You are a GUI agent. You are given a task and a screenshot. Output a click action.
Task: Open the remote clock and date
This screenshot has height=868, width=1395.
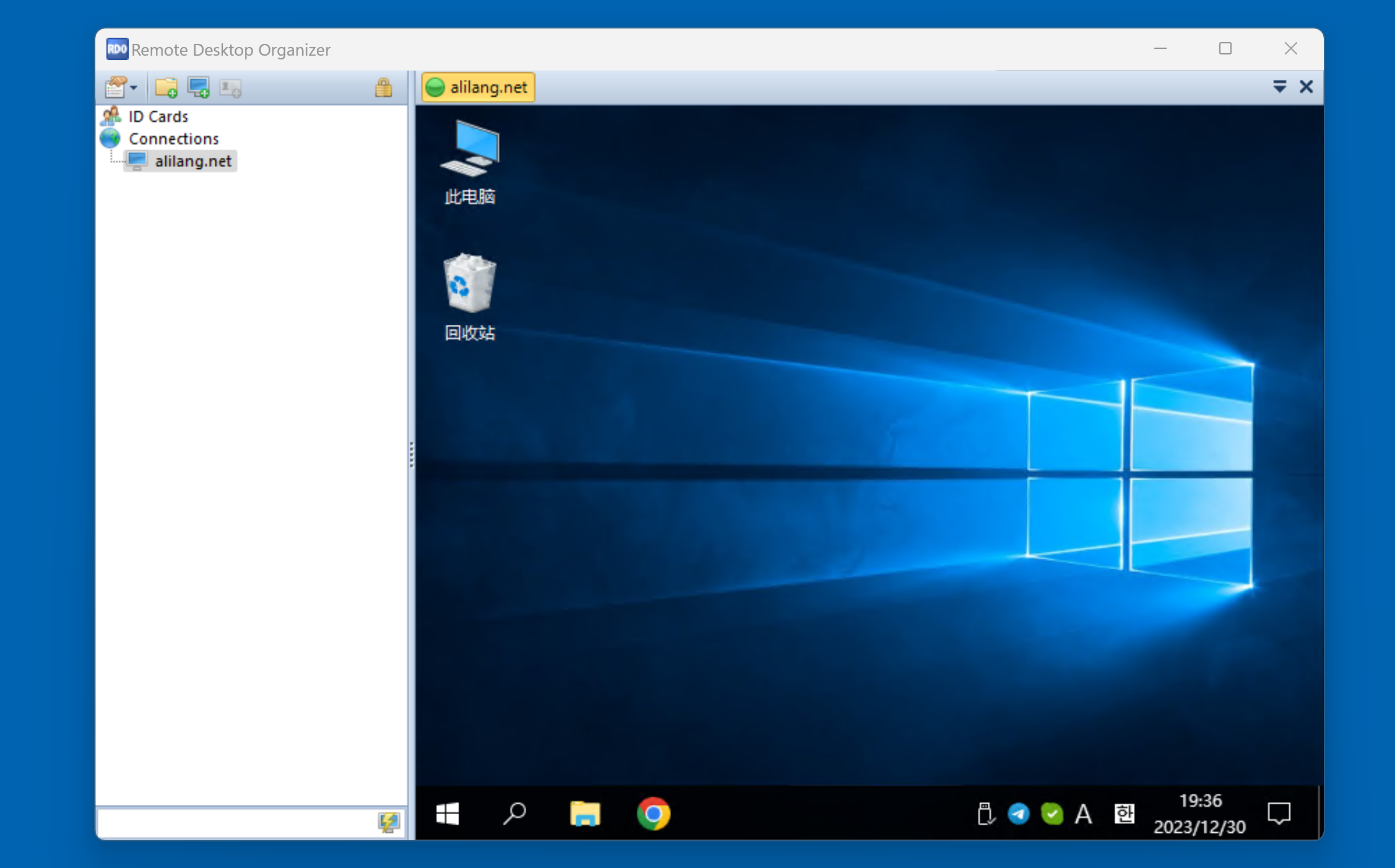1199,814
